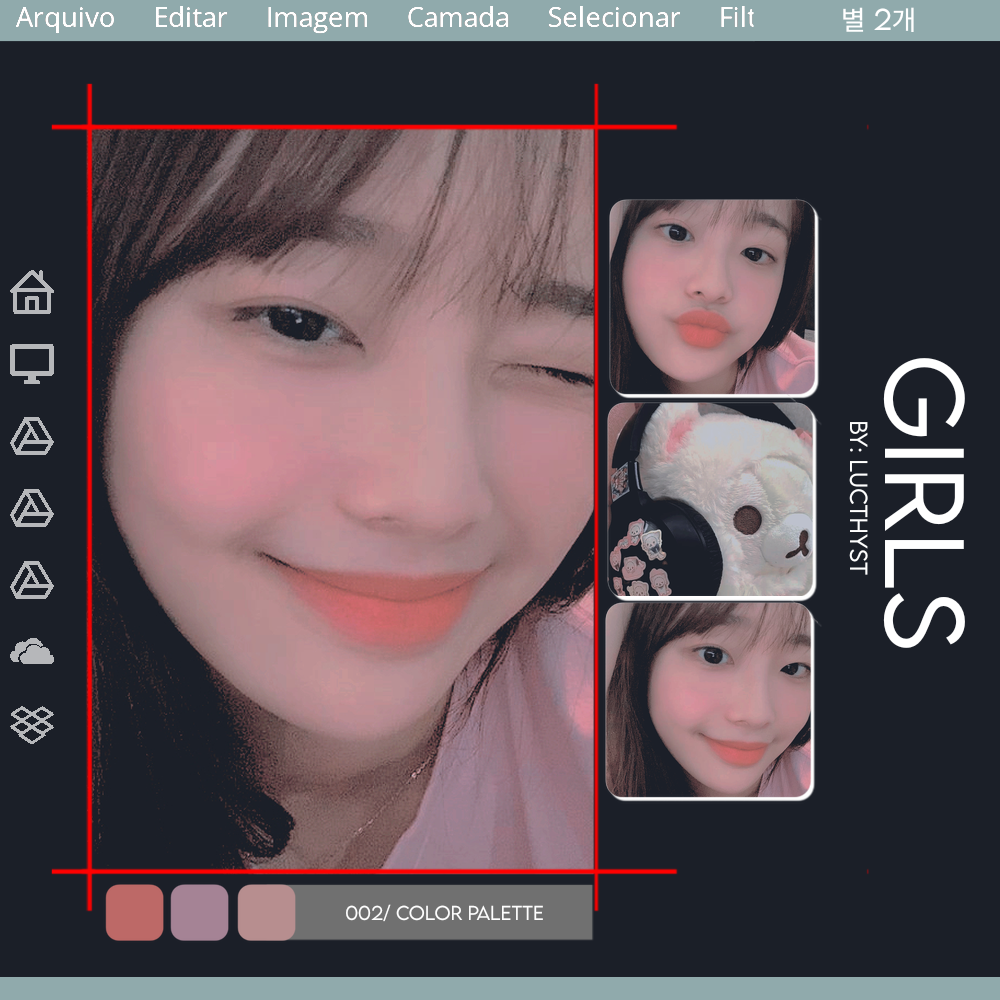Click the vertical 'GIRLS' title text
The width and height of the screenshot is (1000, 1000).
click(x=923, y=503)
